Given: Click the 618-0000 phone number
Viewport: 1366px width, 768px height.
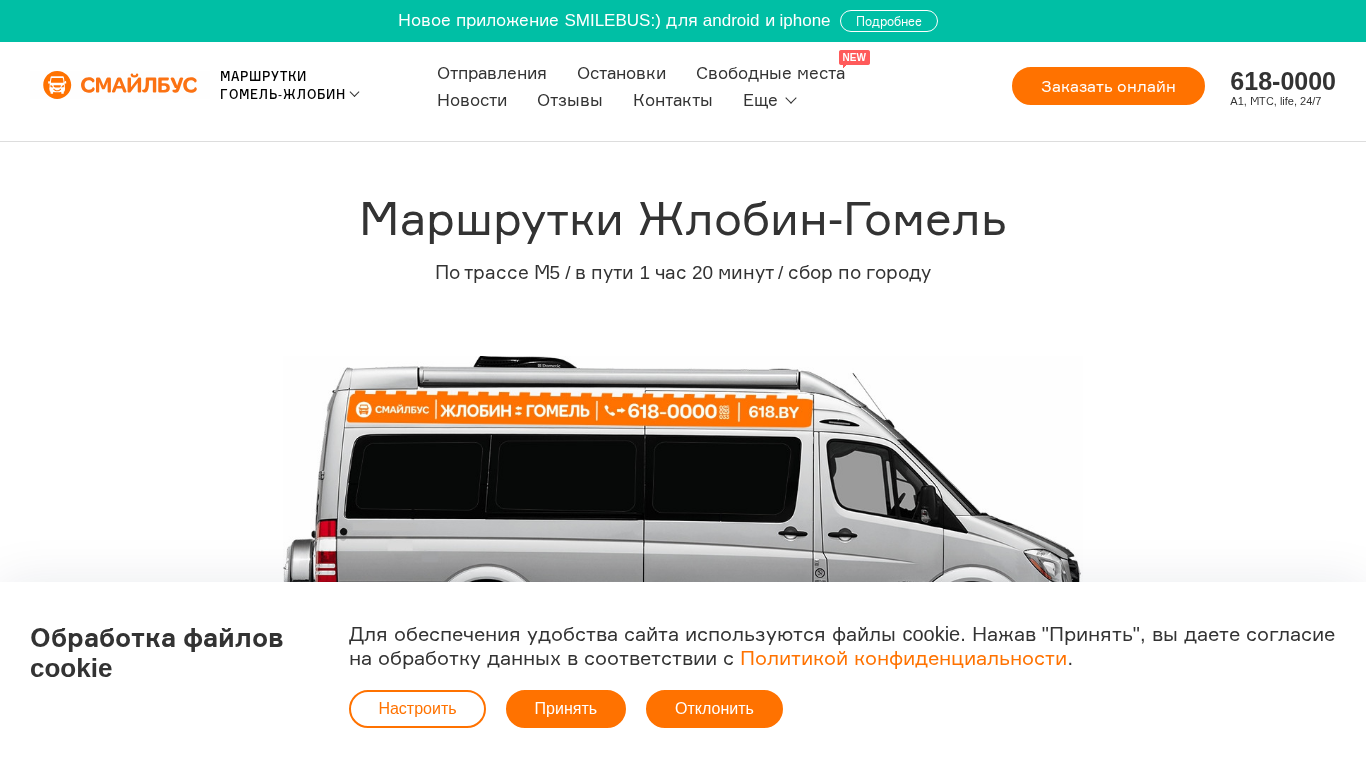Looking at the screenshot, I should [1283, 81].
